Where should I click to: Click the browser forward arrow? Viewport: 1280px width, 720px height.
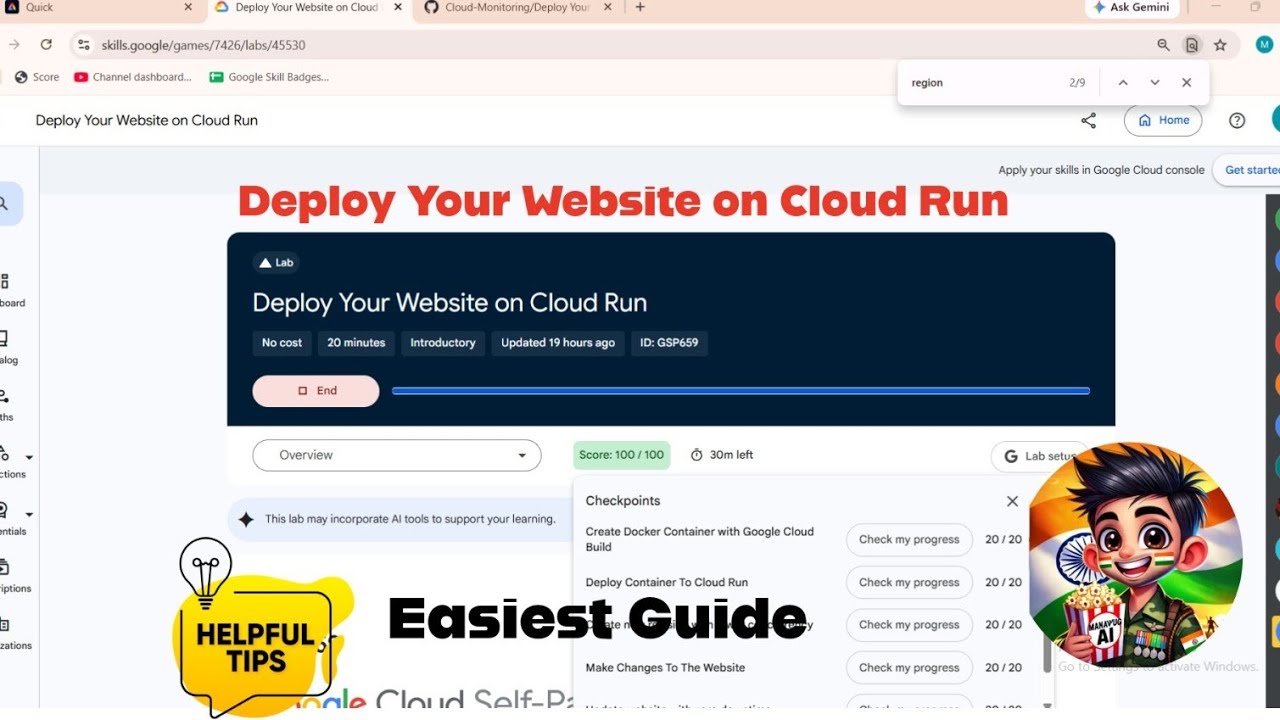[x=14, y=44]
